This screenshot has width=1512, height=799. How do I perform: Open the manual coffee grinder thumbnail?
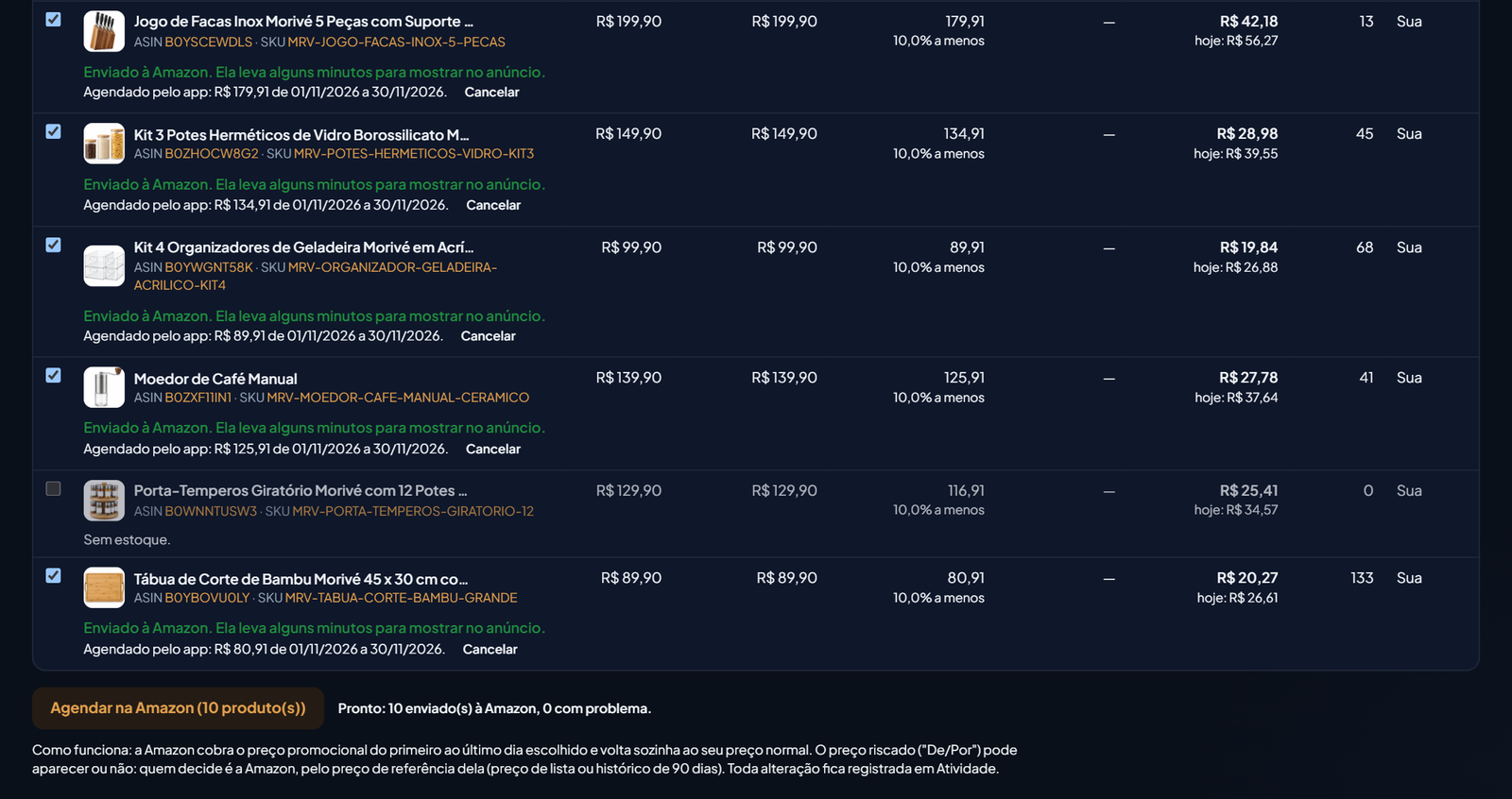pos(104,387)
